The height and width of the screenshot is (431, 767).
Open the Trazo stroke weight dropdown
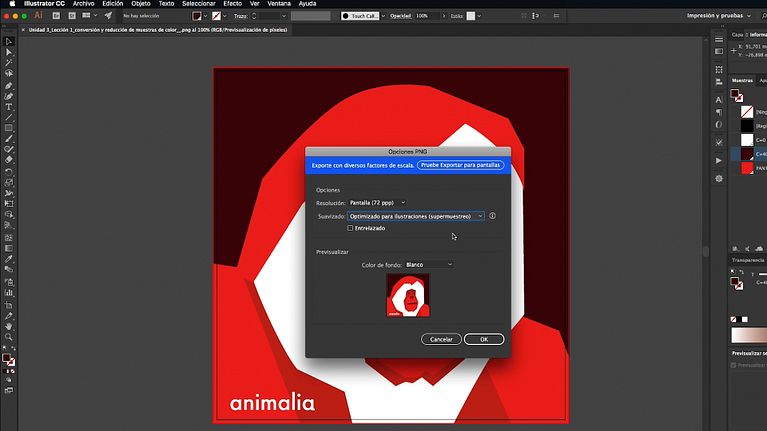pos(284,16)
